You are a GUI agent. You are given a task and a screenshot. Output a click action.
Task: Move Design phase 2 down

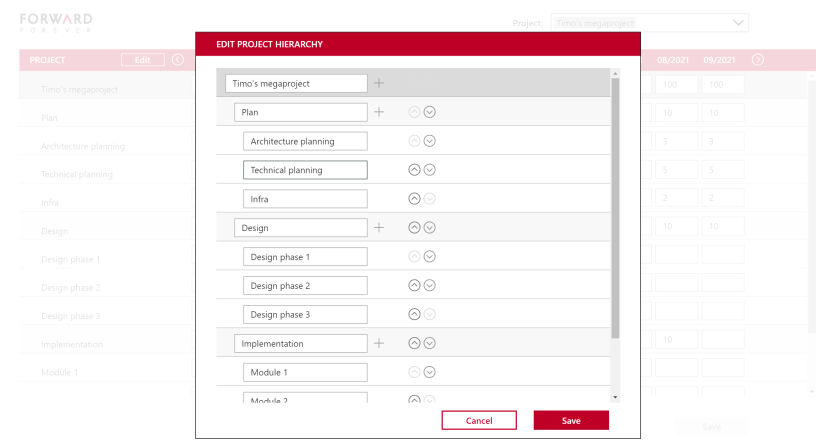pyautogui.click(x=430, y=286)
